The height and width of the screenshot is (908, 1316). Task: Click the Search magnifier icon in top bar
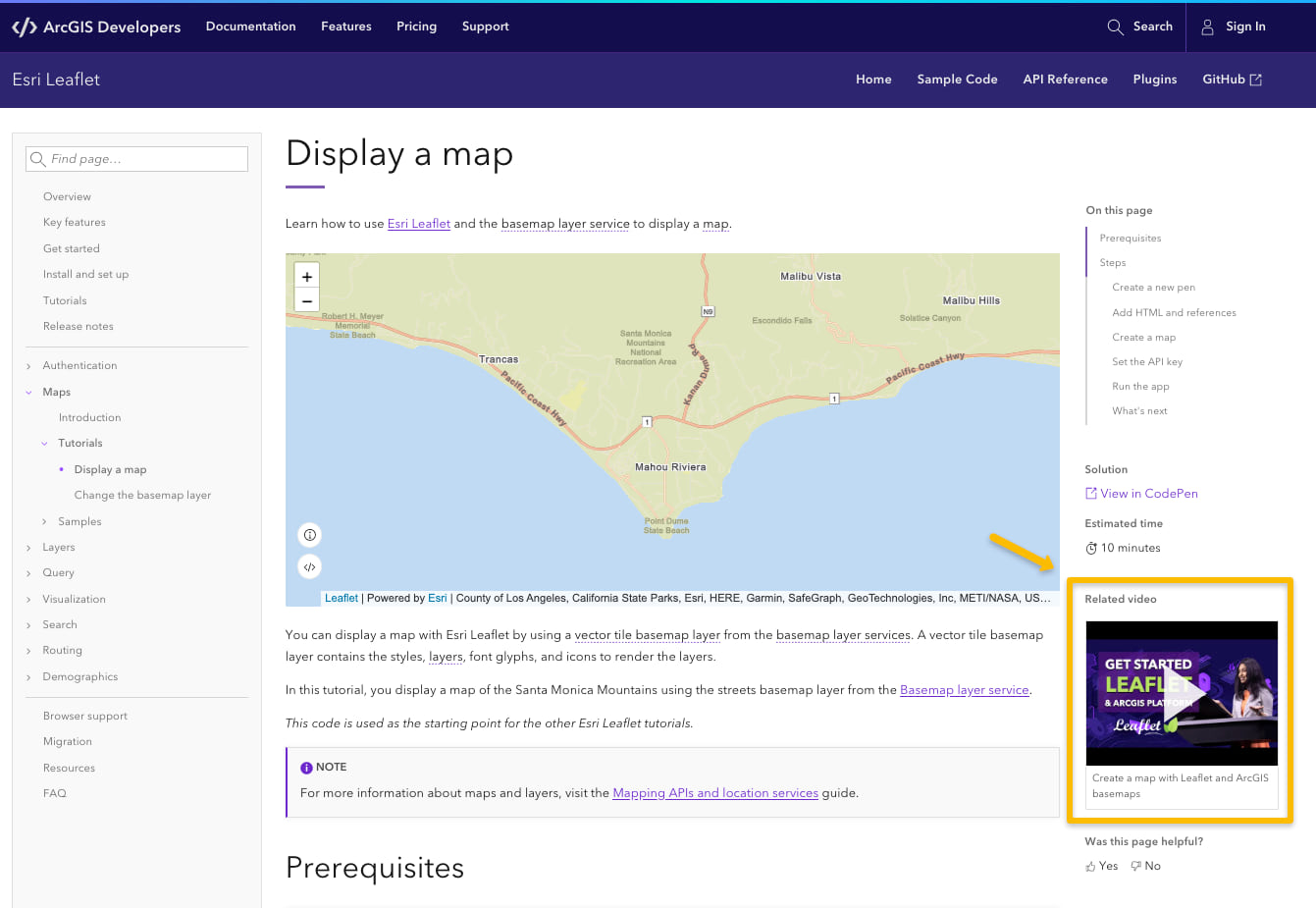click(x=1115, y=27)
